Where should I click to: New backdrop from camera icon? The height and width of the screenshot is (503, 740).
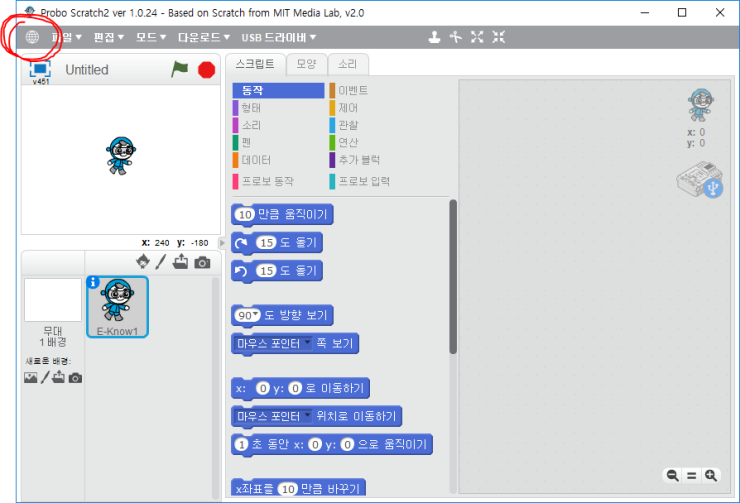tap(75, 378)
